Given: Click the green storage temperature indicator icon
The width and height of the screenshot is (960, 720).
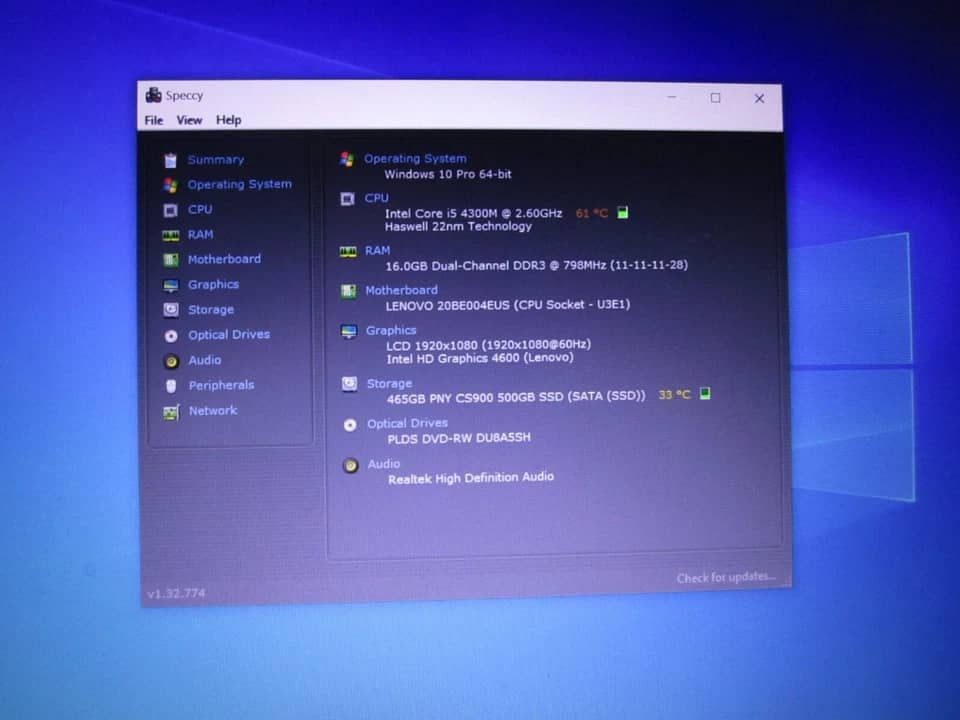Looking at the screenshot, I should point(705,393).
